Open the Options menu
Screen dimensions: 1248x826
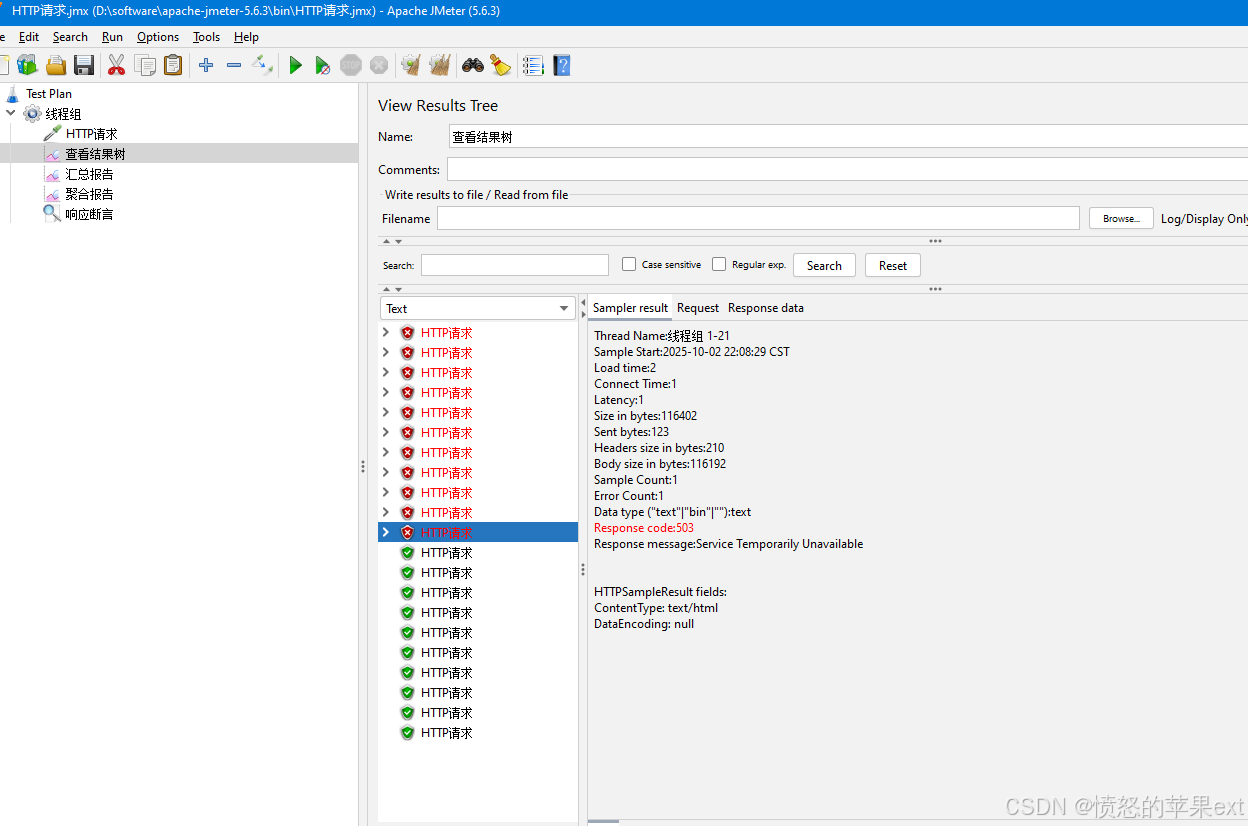tap(158, 37)
